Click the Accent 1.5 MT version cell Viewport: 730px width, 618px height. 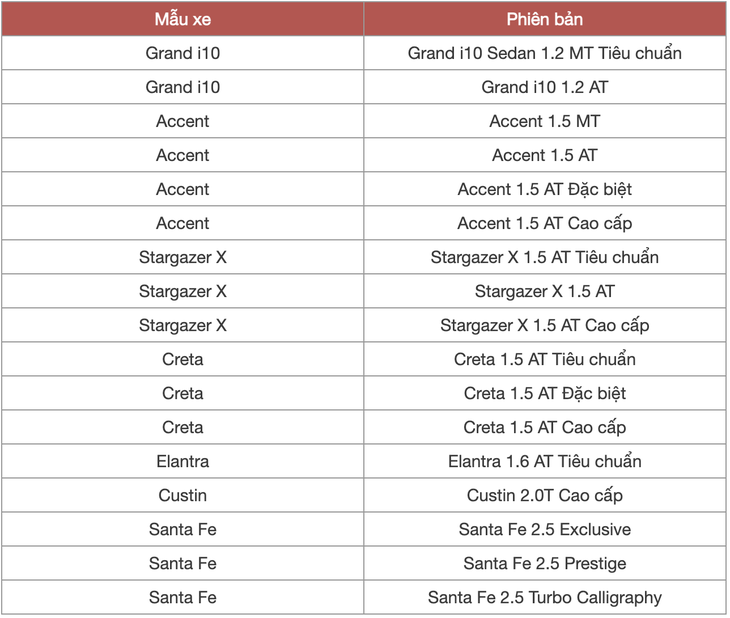[x=545, y=121]
